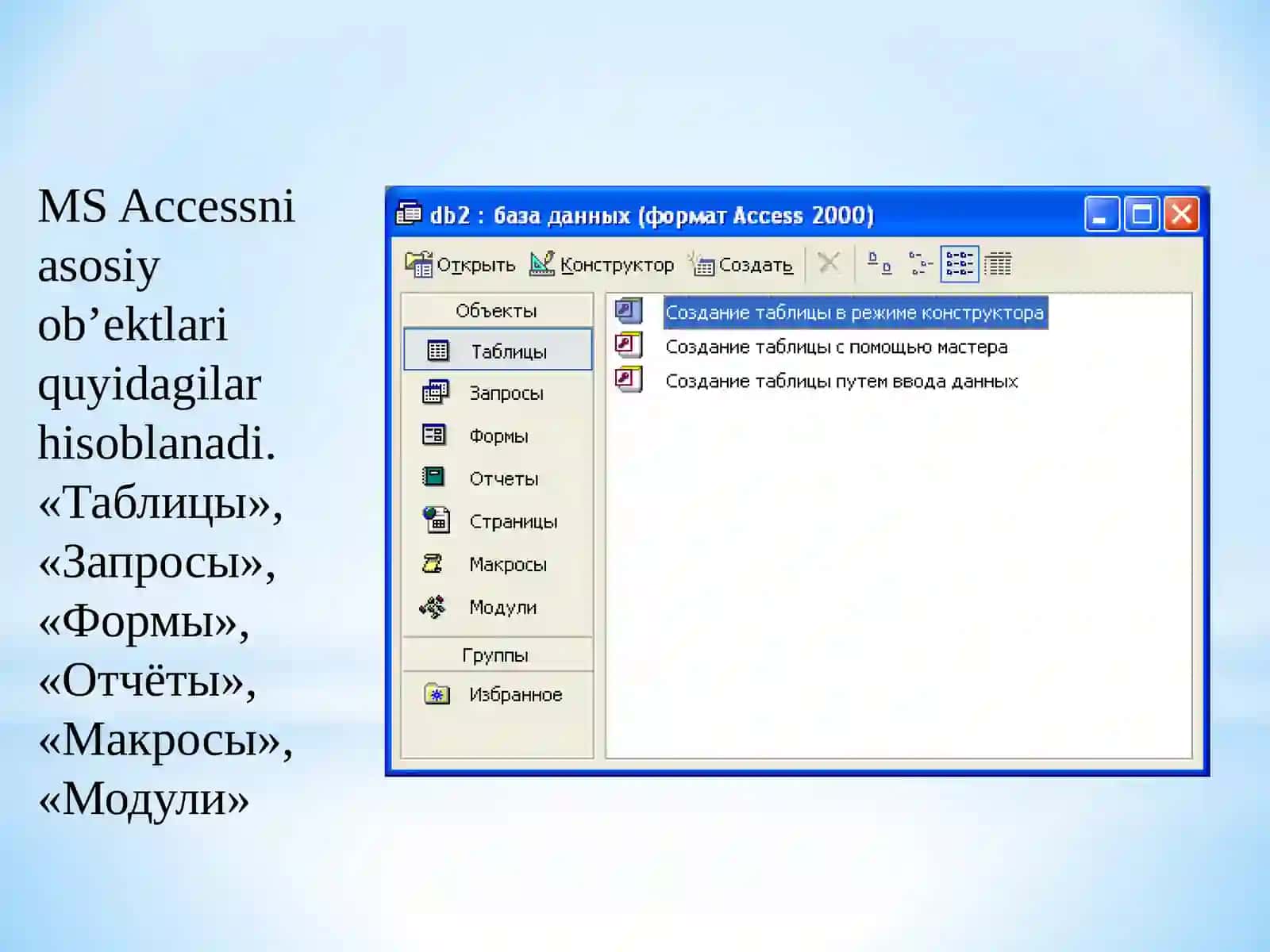Select the Формы object category
The height and width of the screenshot is (952, 1270).
pos(498,436)
